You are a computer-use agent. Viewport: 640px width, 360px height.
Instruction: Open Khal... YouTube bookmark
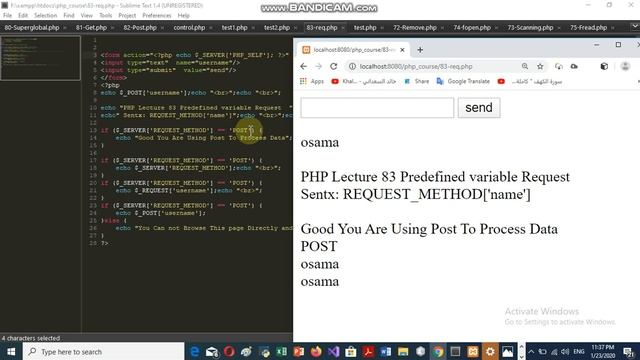click(364, 81)
